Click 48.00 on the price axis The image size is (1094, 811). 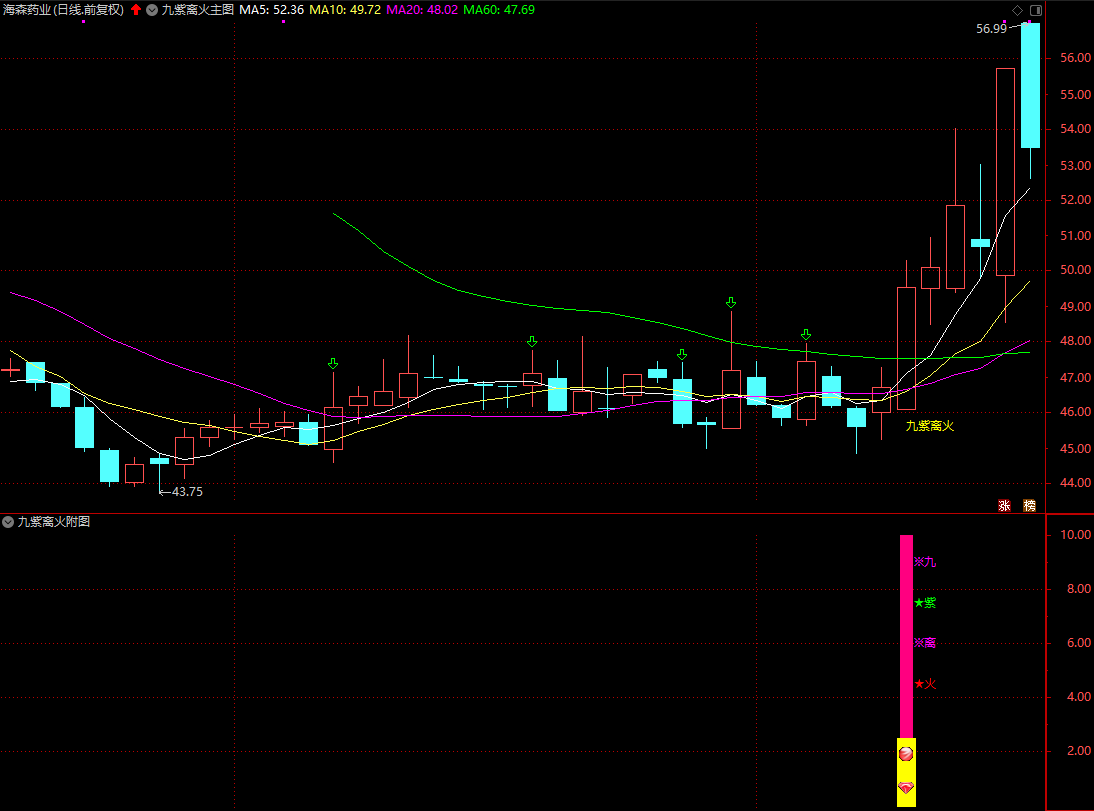pyautogui.click(x=1075, y=341)
